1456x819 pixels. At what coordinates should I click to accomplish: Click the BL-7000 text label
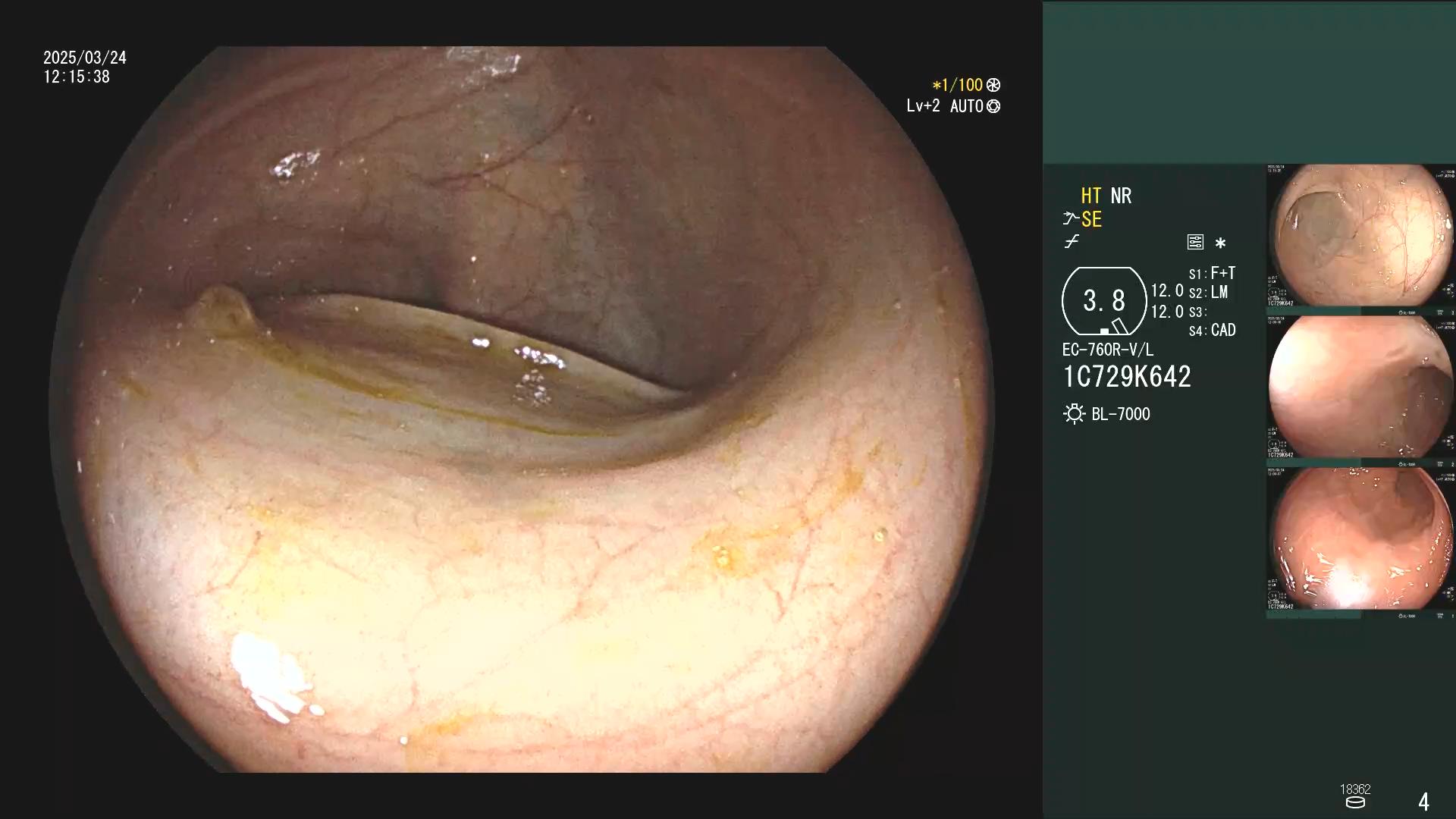tap(1121, 414)
